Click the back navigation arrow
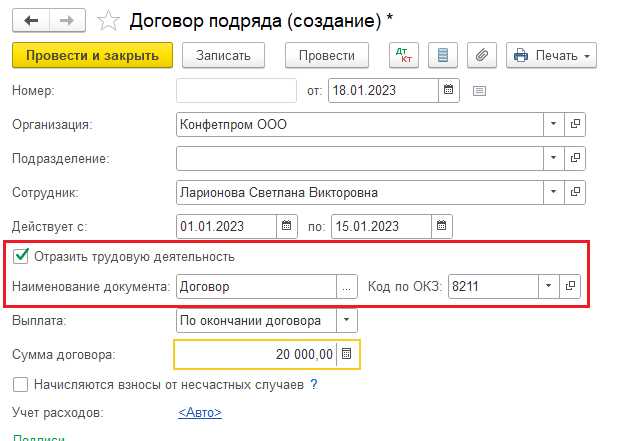 tap(31, 21)
